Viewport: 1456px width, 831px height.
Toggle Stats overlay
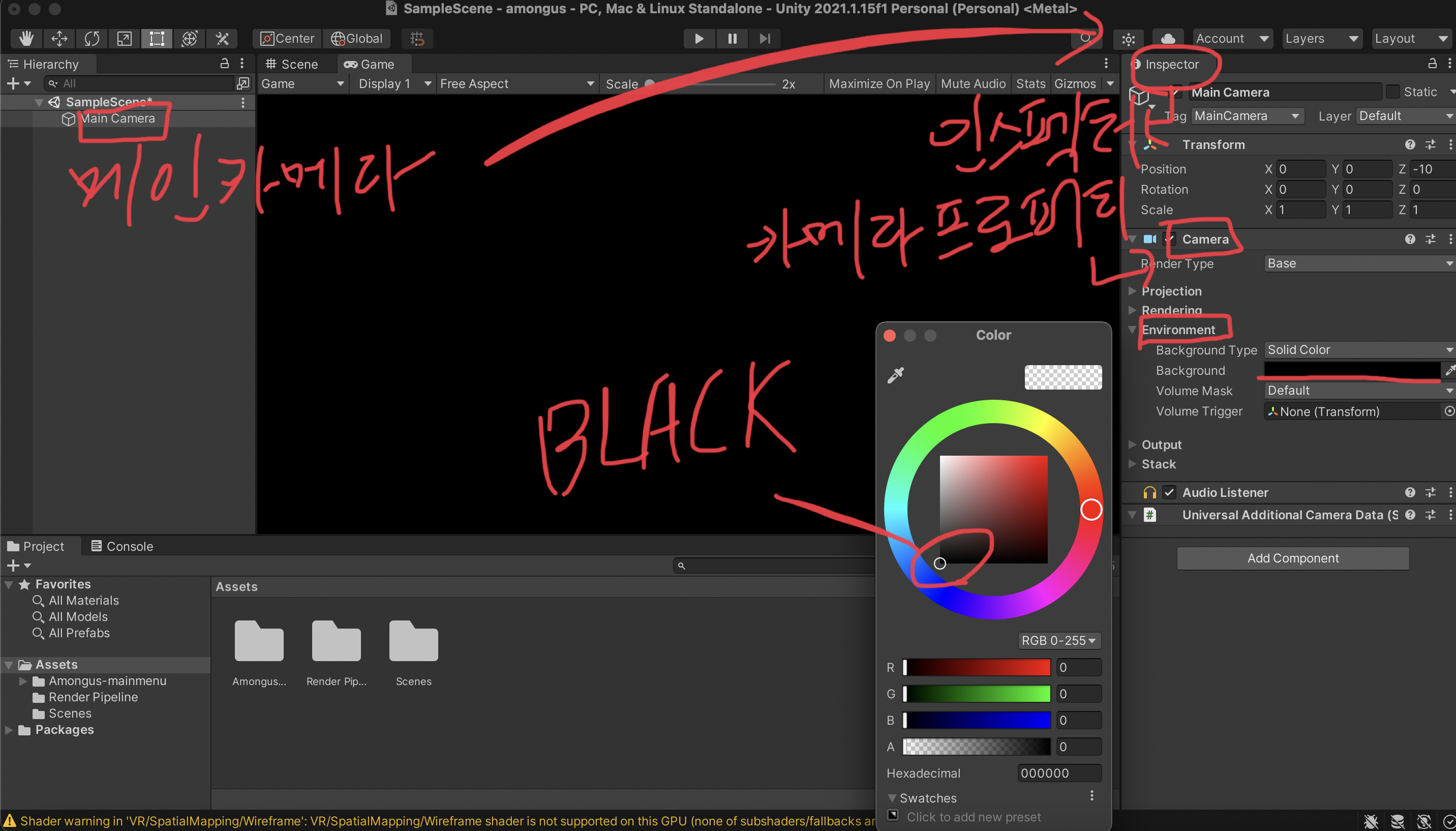pos(1030,84)
